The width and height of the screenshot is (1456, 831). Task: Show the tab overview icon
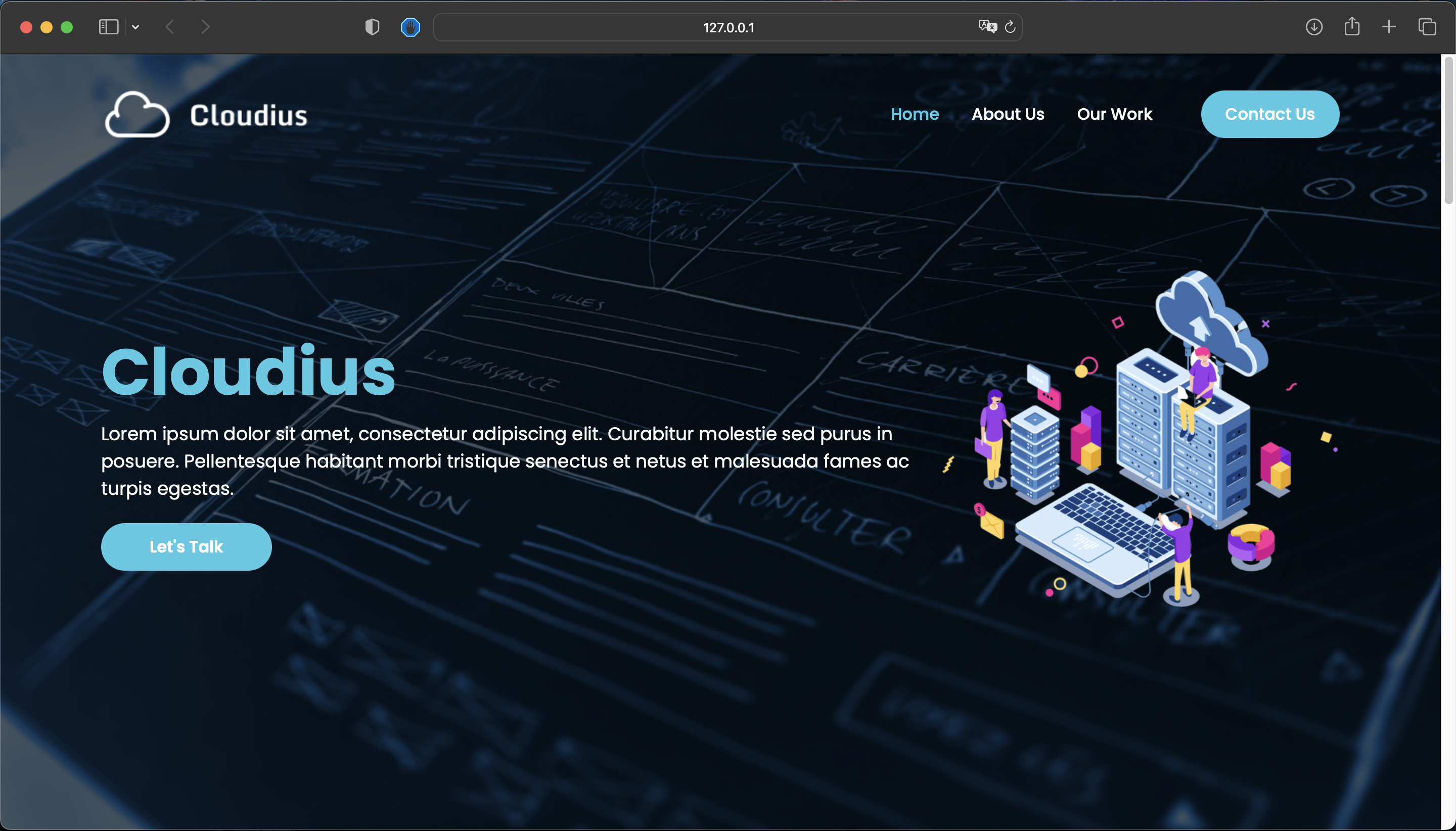(x=1427, y=27)
